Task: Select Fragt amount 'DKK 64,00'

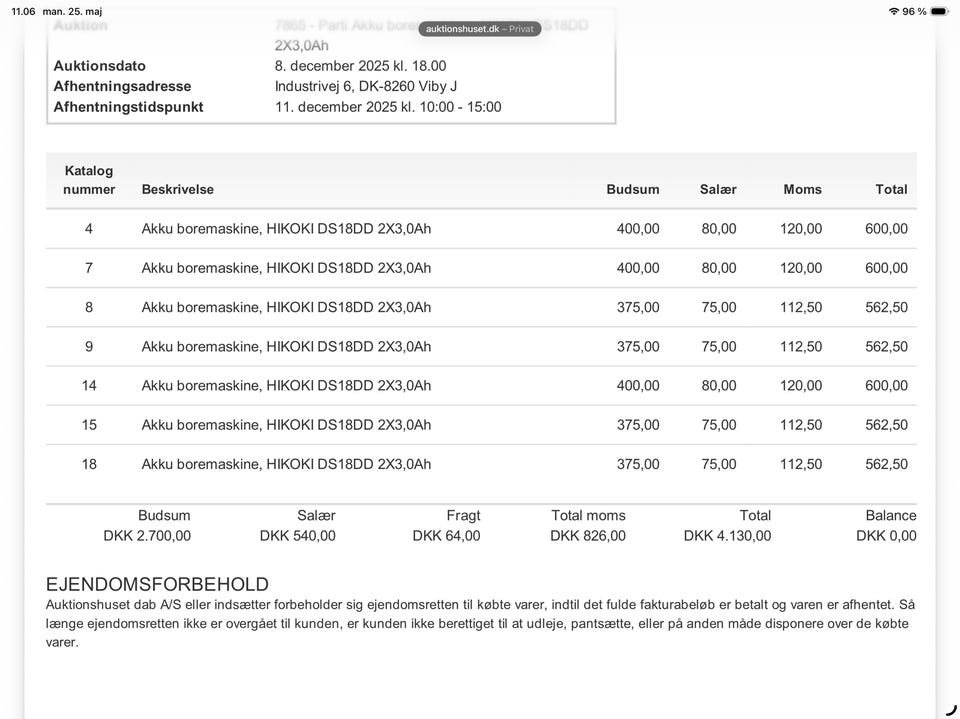Action: (x=446, y=536)
